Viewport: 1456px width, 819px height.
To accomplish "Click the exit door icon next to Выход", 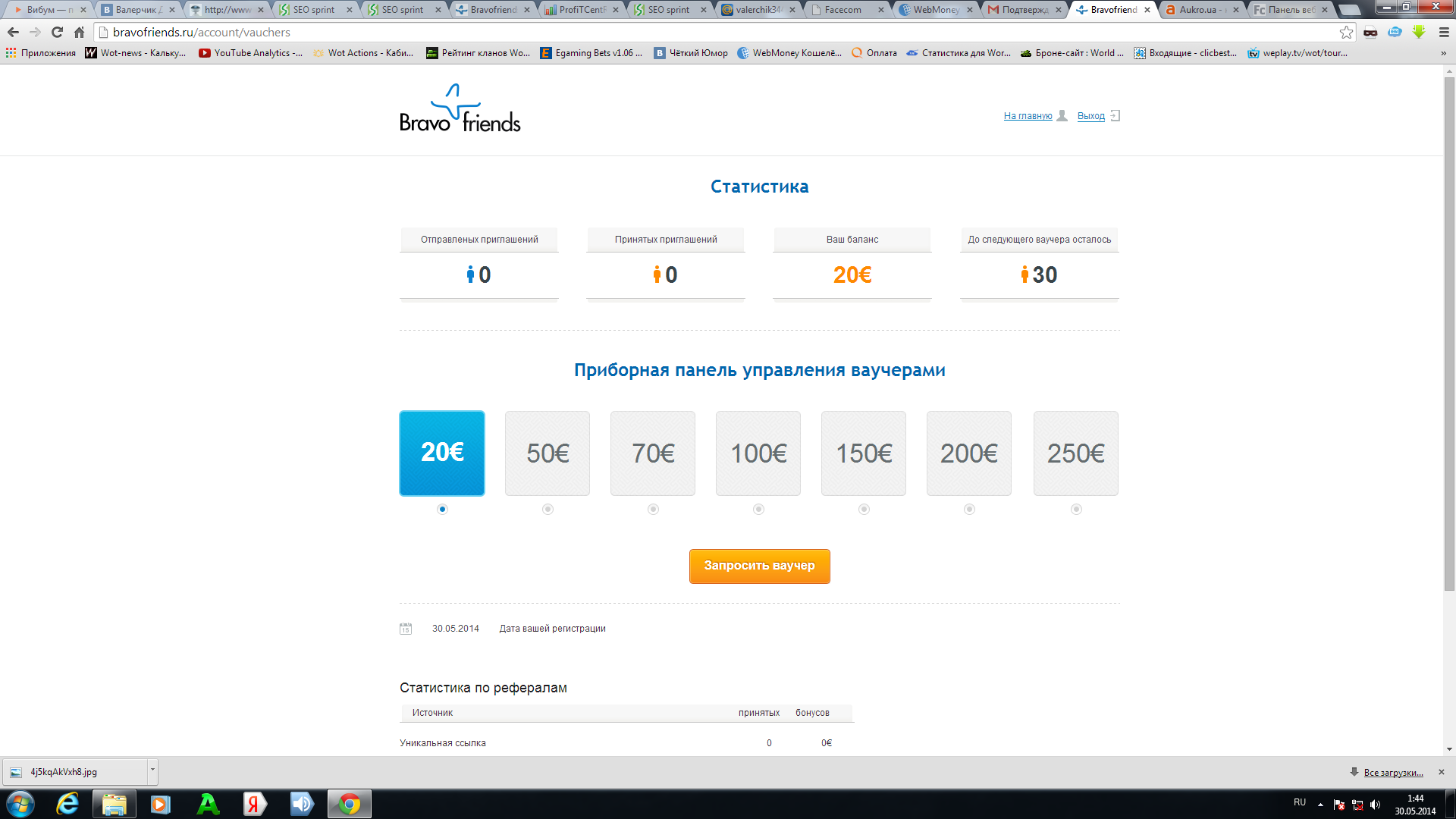I will [x=1115, y=116].
